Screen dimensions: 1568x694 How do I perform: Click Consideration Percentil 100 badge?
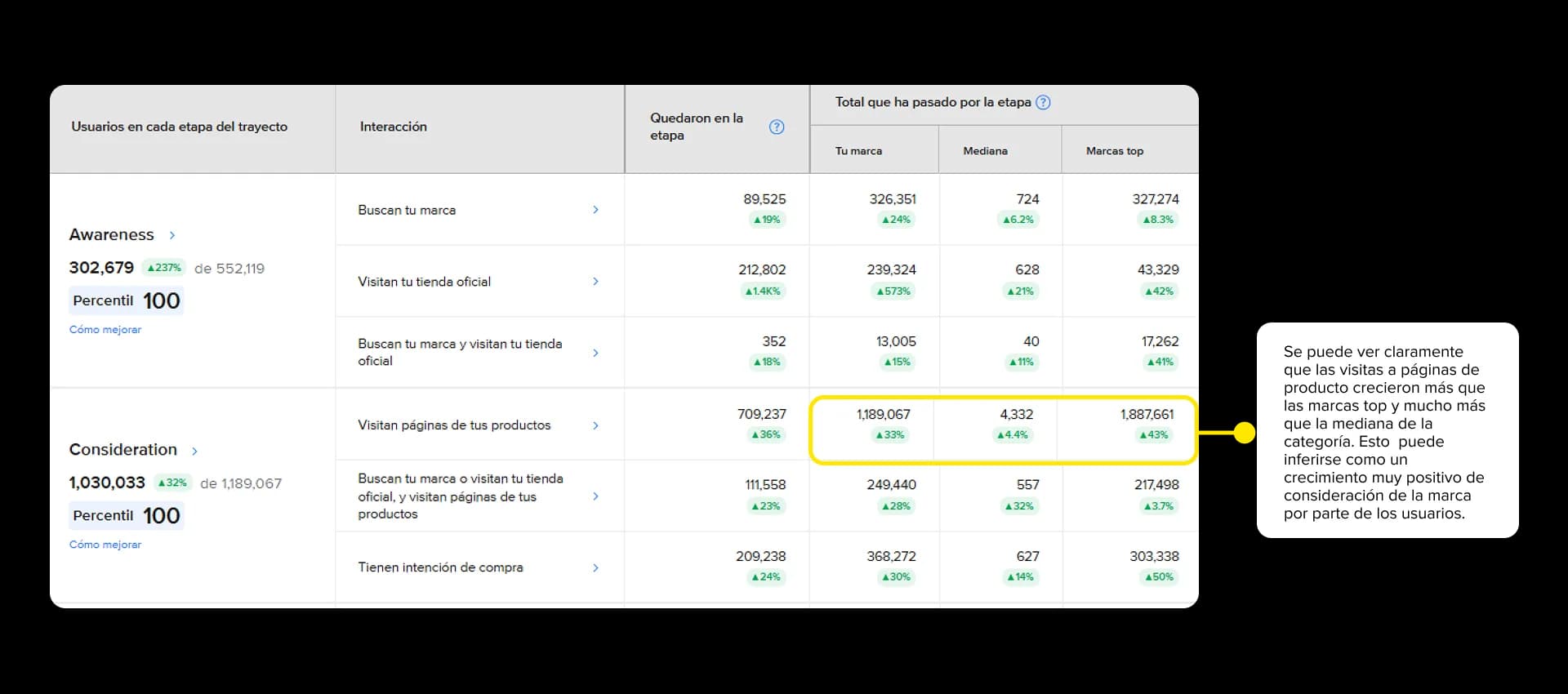coord(127,515)
